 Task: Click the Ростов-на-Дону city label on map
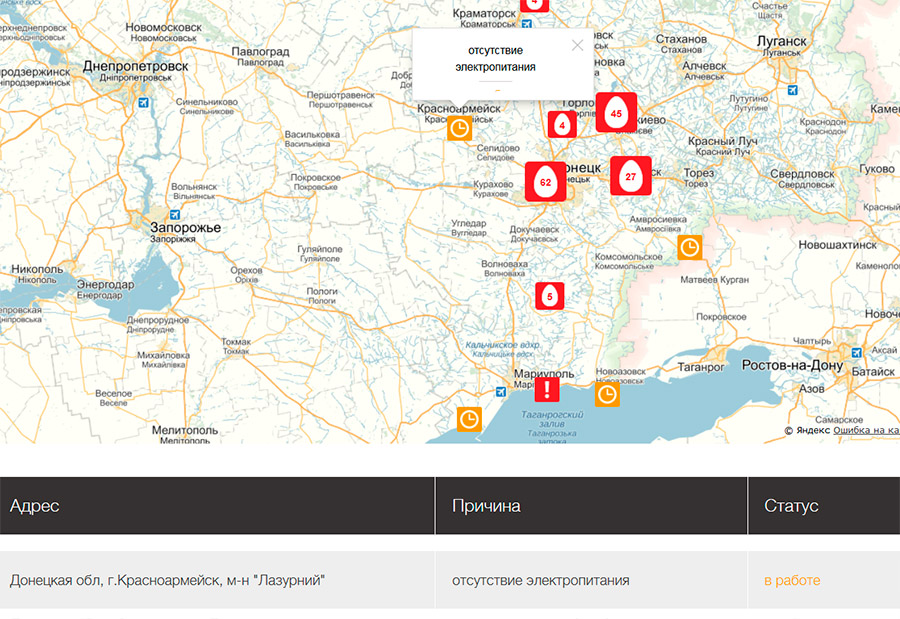coord(792,365)
